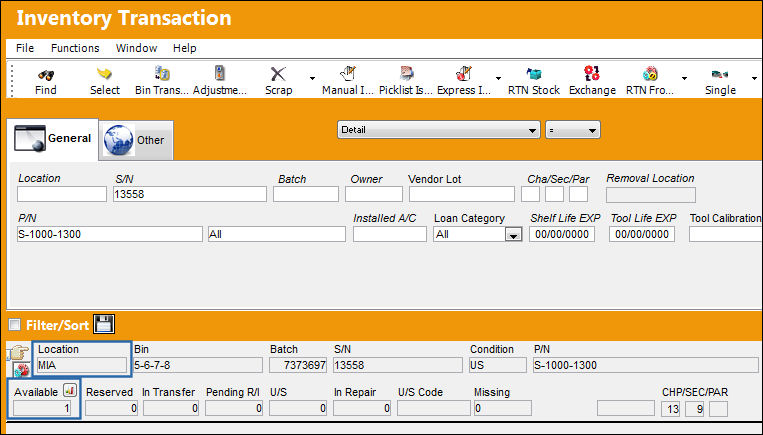Screen dimensions: 763x435
Task: Click the result row S/N value 13558
Action: pos(398,365)
